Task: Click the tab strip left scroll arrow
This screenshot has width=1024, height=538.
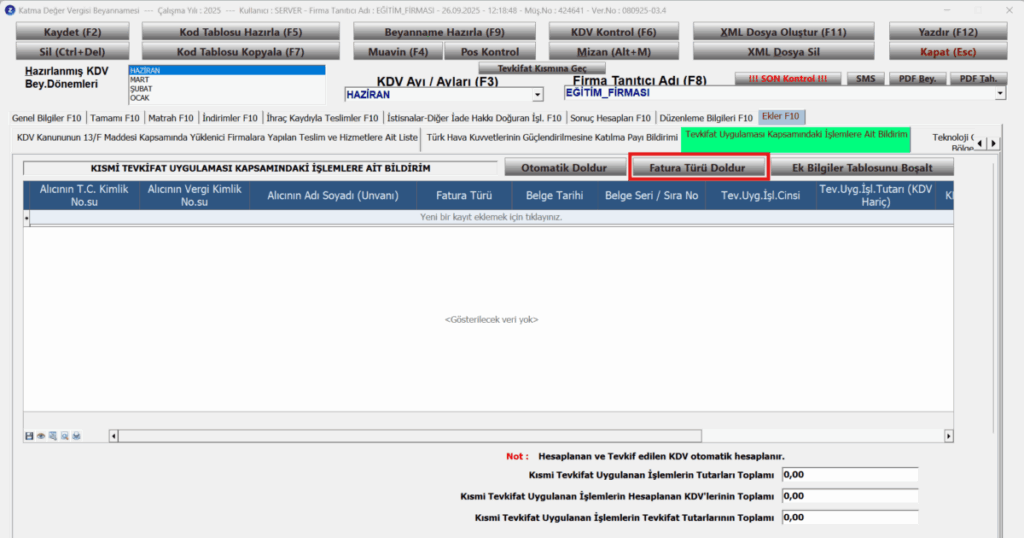Action: pyautogui.click(x=980, y=143)
